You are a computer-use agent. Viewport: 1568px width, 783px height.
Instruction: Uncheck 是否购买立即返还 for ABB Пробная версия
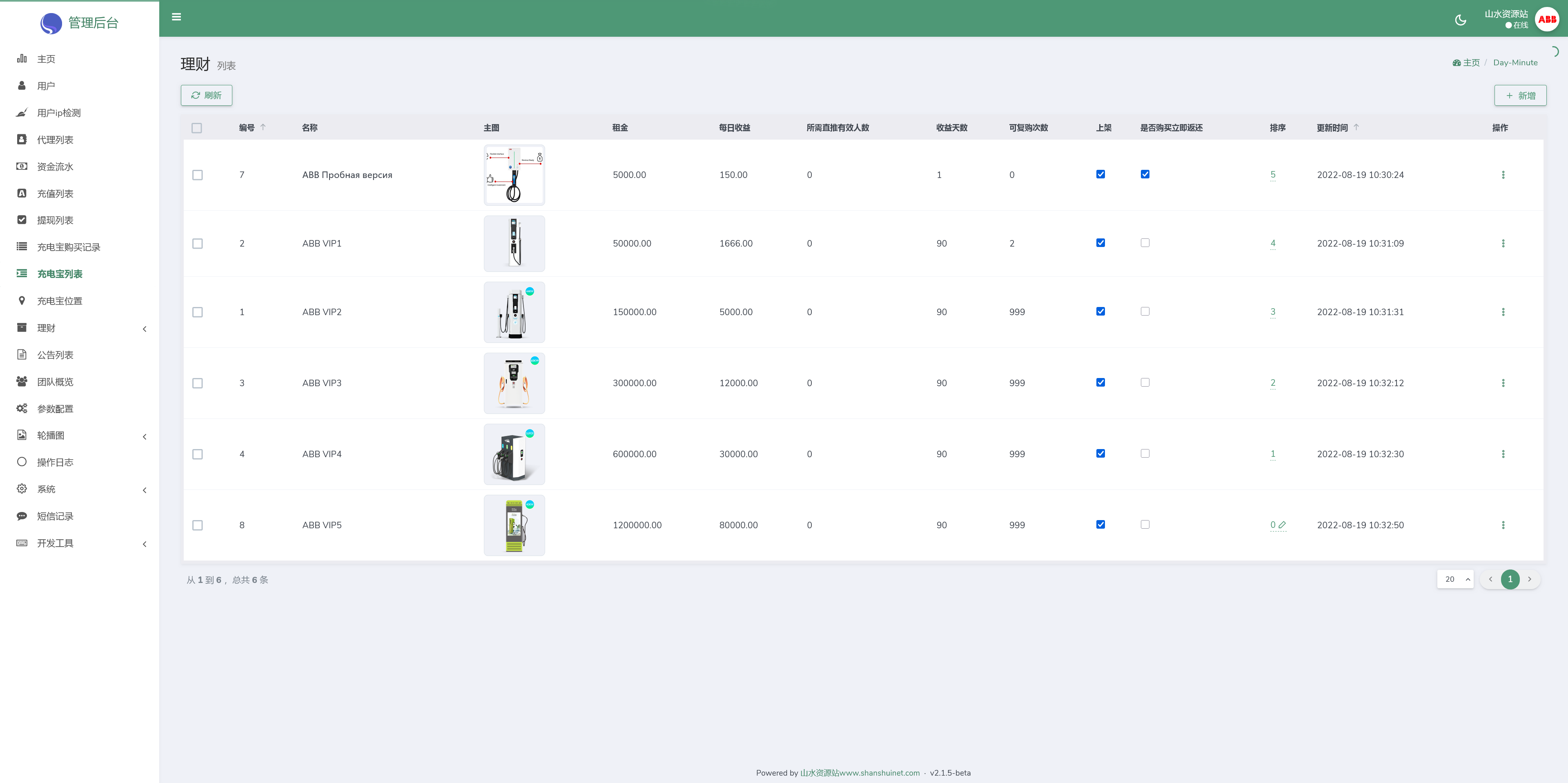click(x=1145, y=175)
